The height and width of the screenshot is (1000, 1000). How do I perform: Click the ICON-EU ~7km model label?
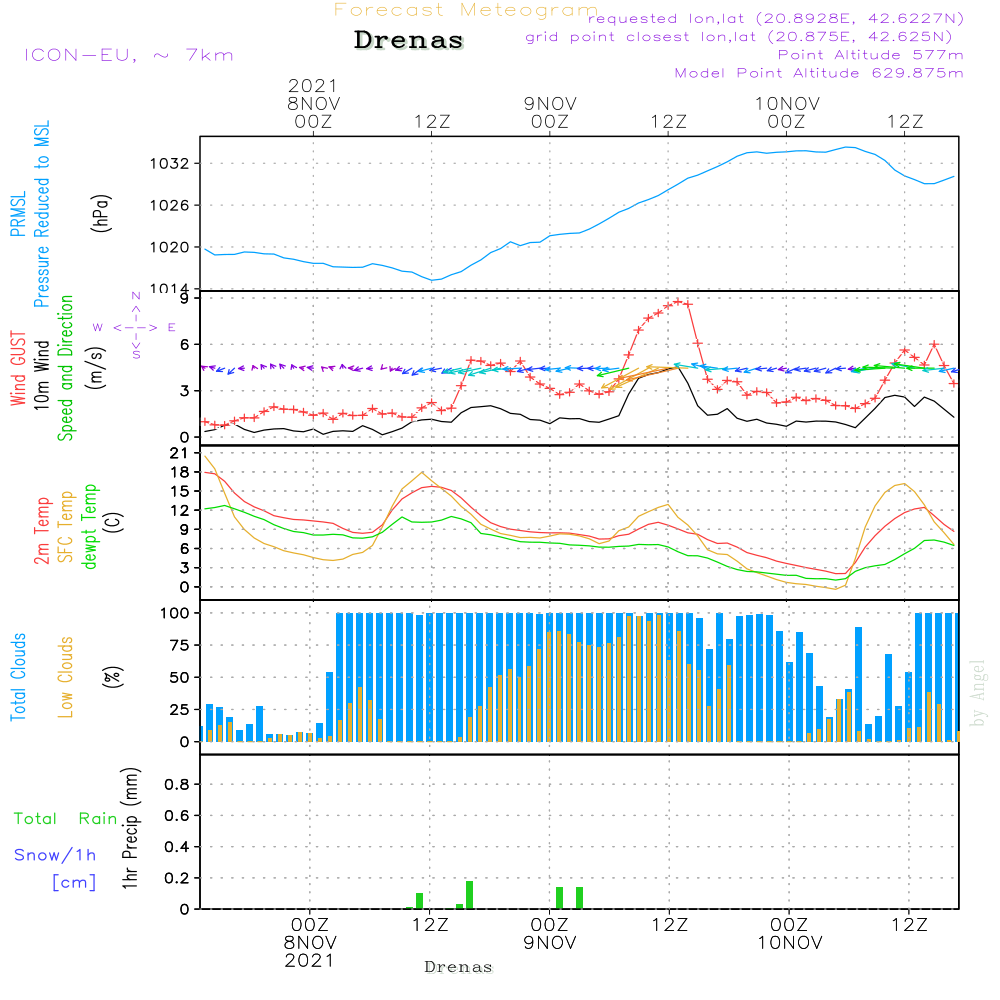(x=128, y=54)
